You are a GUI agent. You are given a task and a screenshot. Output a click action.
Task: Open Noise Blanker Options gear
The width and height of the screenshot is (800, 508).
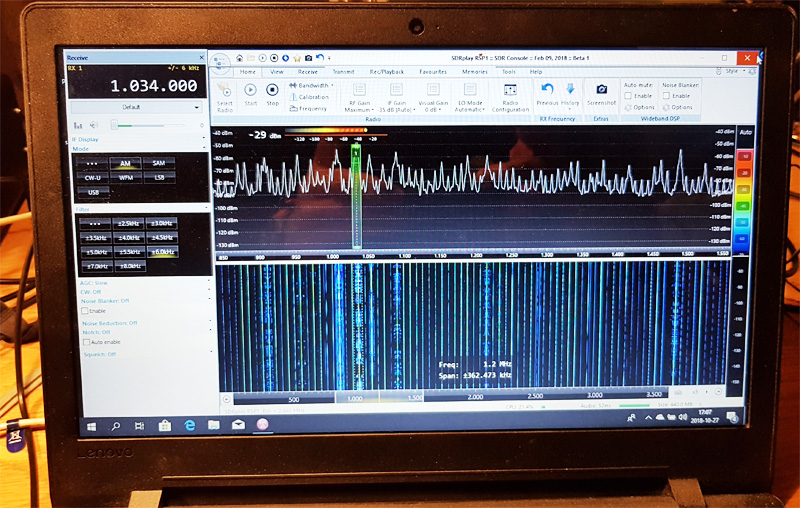tap(677, 107)
